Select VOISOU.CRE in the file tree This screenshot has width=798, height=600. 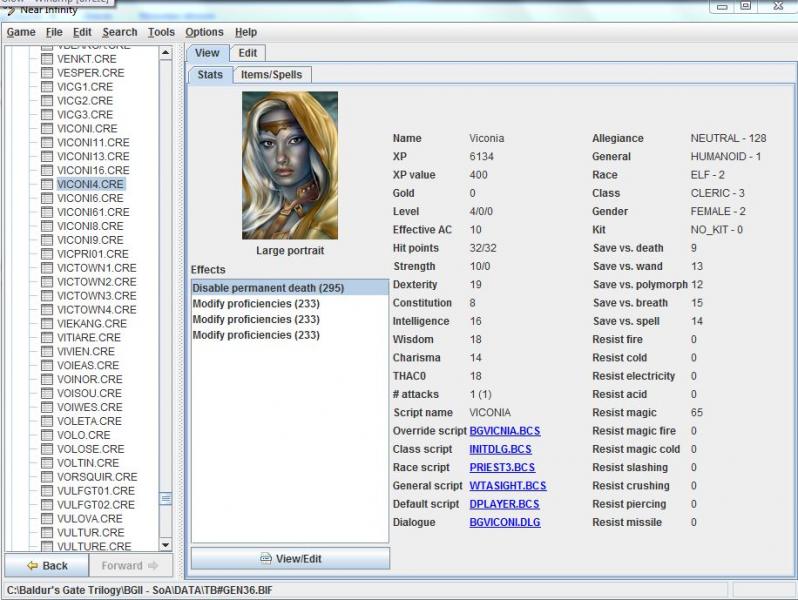click(x=90, y=393)
